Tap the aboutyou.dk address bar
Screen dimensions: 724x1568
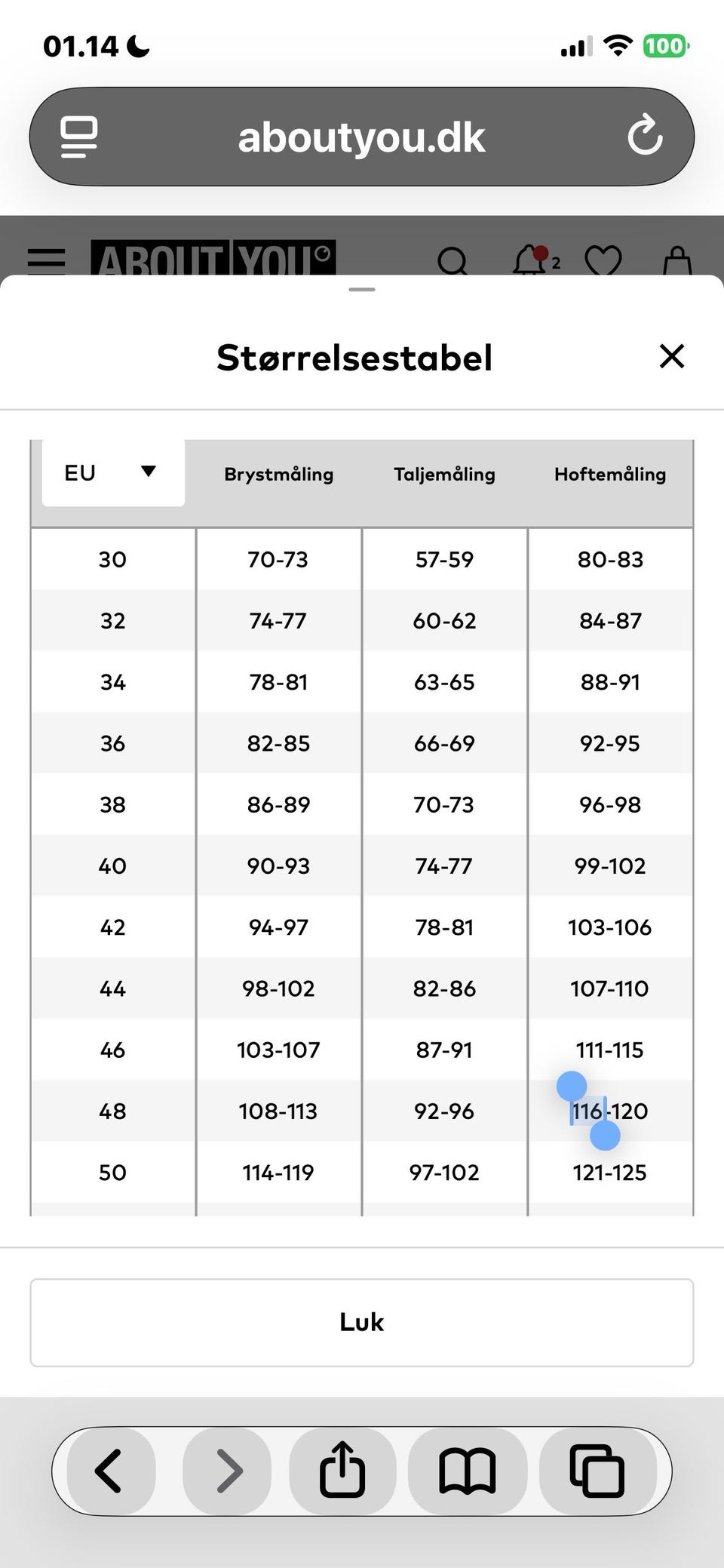362,137
